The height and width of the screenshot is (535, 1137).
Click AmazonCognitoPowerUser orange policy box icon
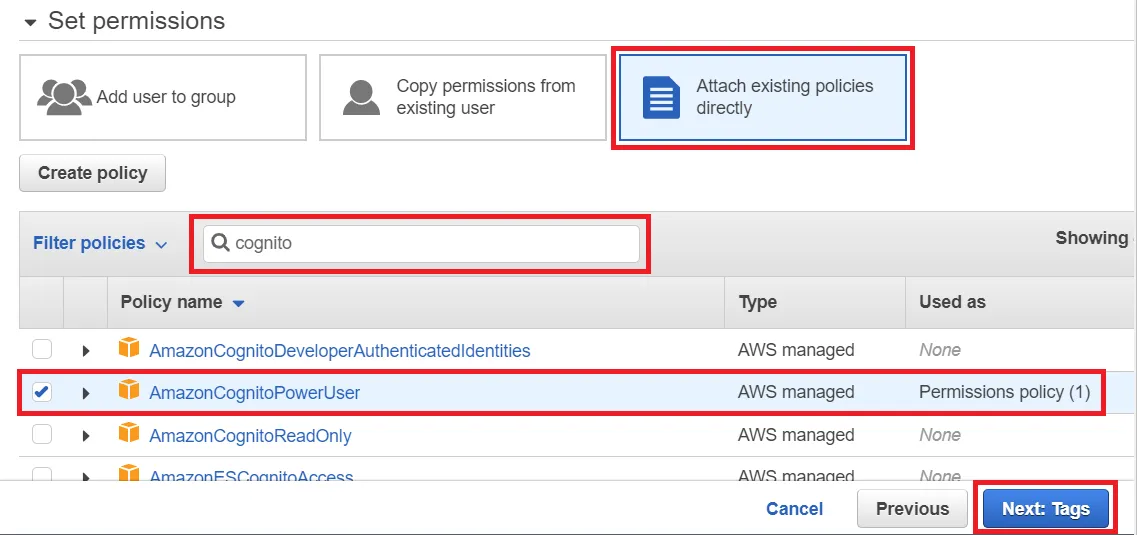click(x=128, y=392)
